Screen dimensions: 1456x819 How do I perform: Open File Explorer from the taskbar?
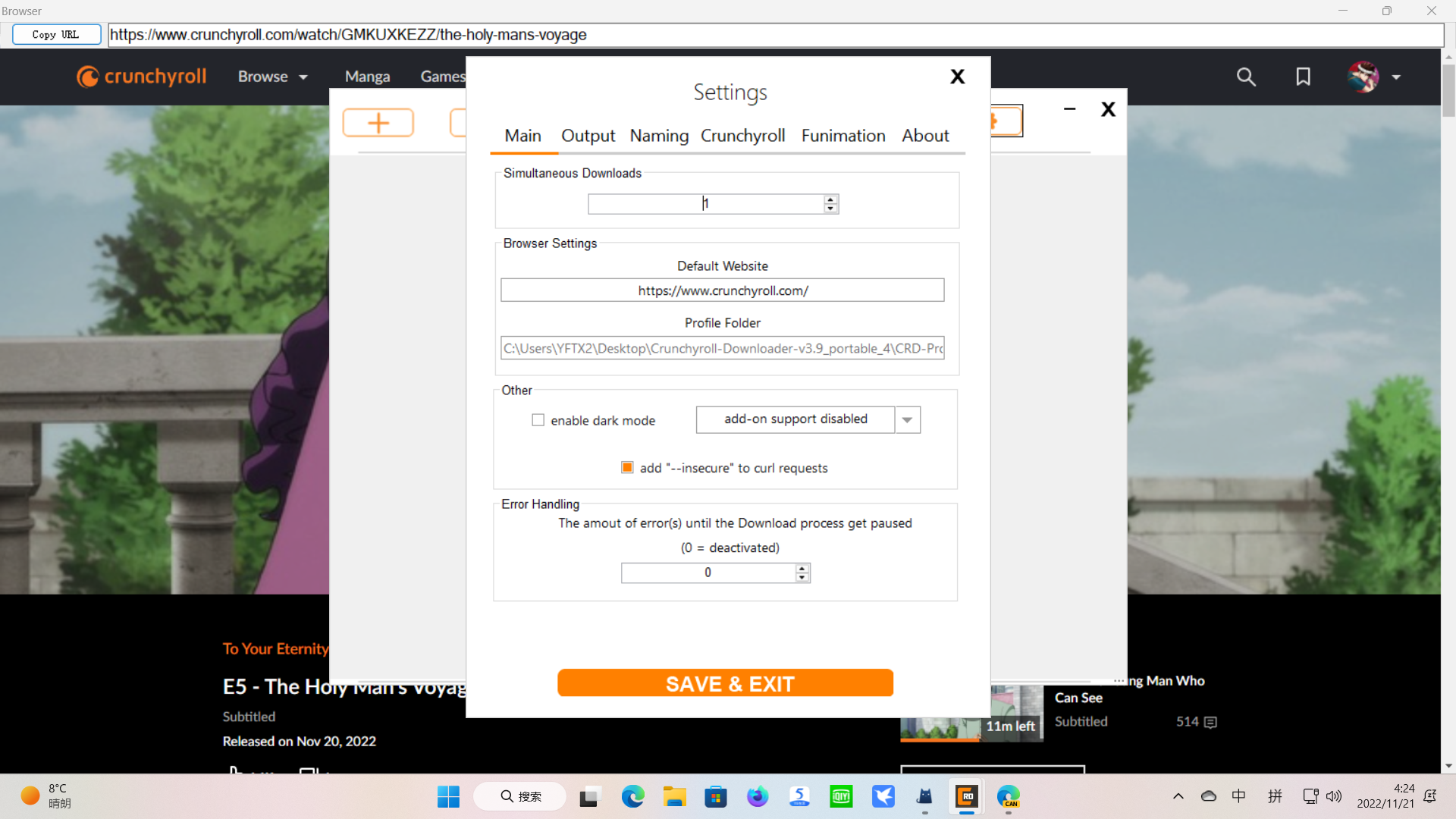tap(675, 796)
